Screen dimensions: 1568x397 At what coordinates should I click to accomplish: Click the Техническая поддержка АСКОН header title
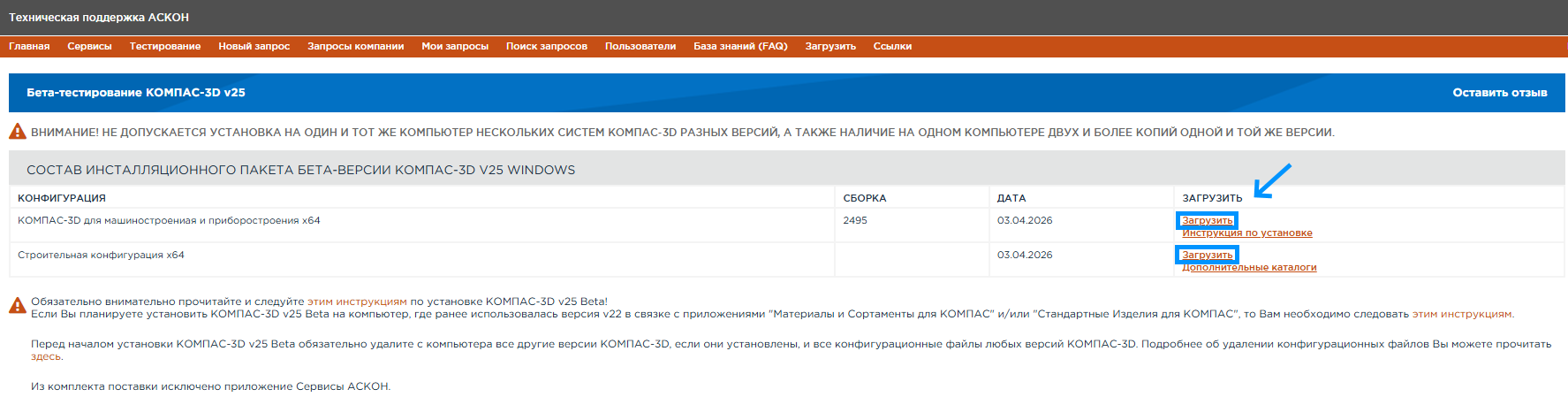[99, 18]
